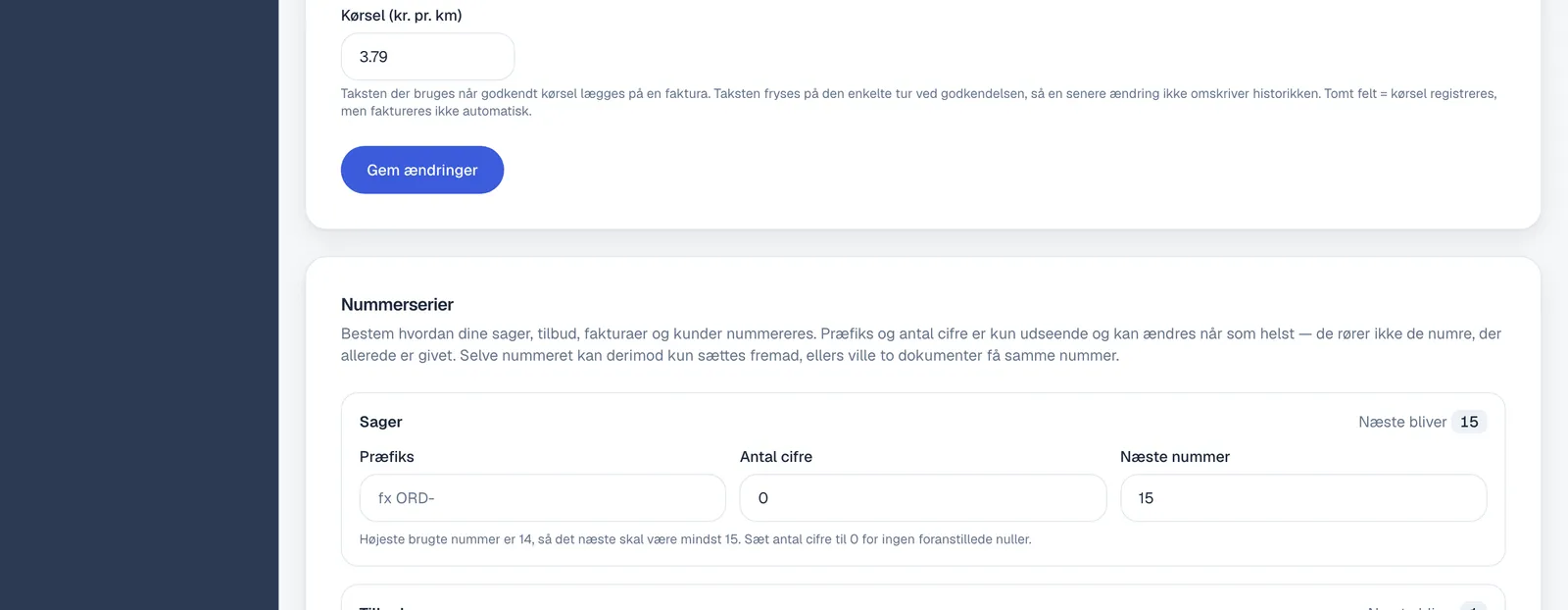
Task: Click the 'Præfiks' label under Sager
Action: click(387, 457)
